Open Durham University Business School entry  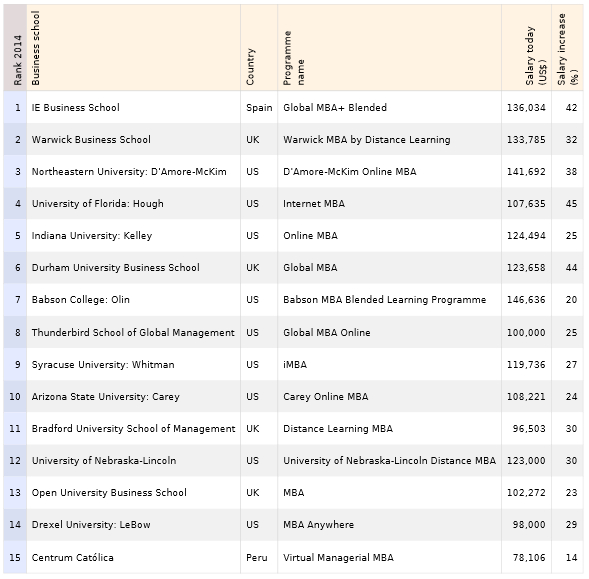coord(116,268)
